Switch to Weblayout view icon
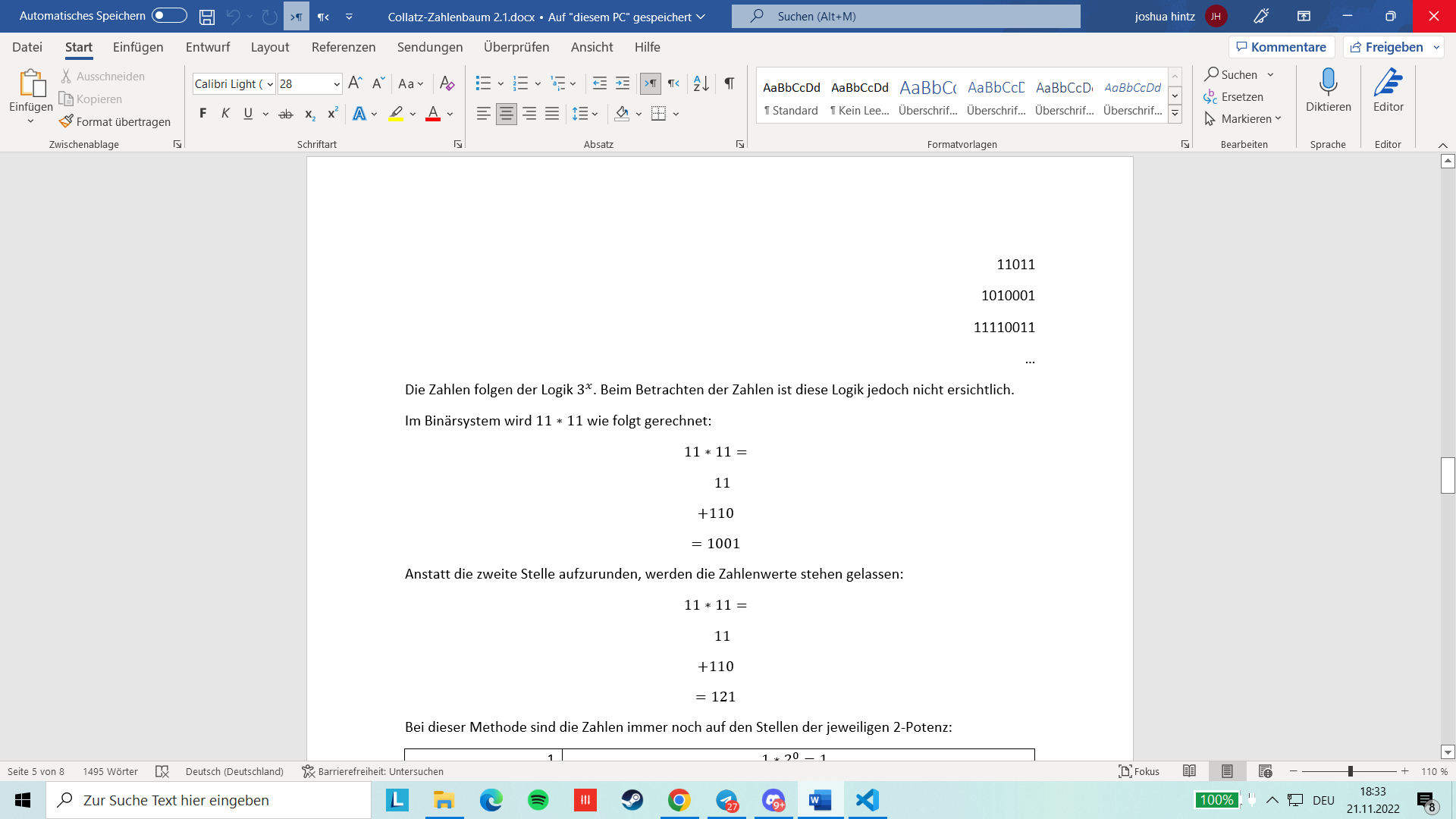Screen dimensions: 1456x819 [x=1265, y=771]
